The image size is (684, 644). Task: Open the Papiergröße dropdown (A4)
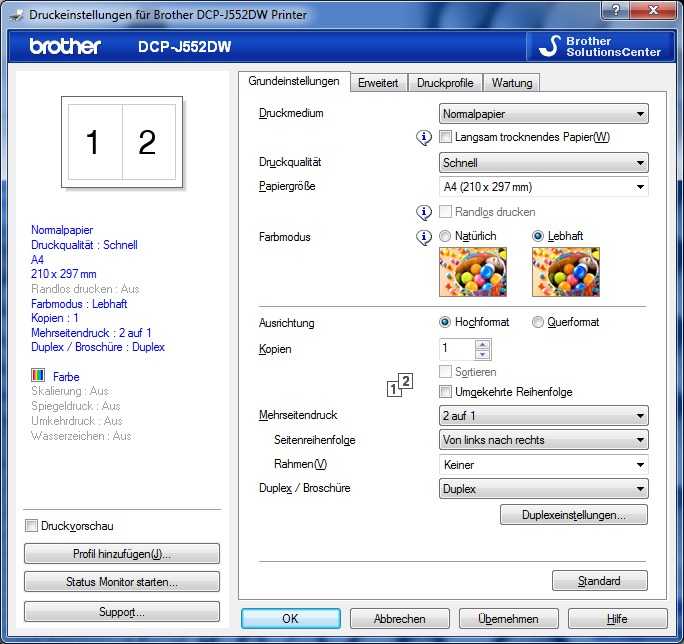544,187
